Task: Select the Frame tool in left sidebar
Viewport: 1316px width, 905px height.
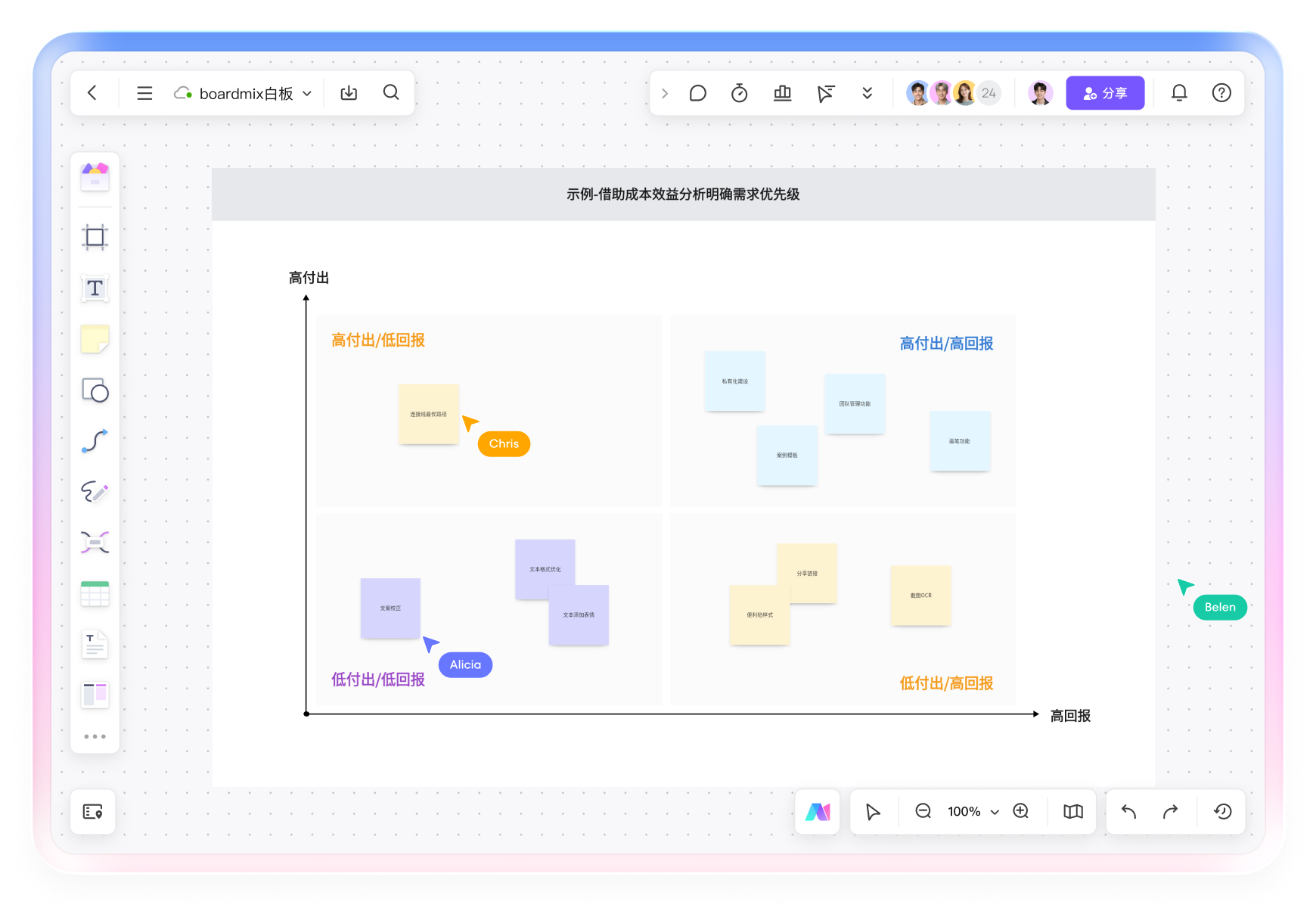Action: tap(95, 238)
